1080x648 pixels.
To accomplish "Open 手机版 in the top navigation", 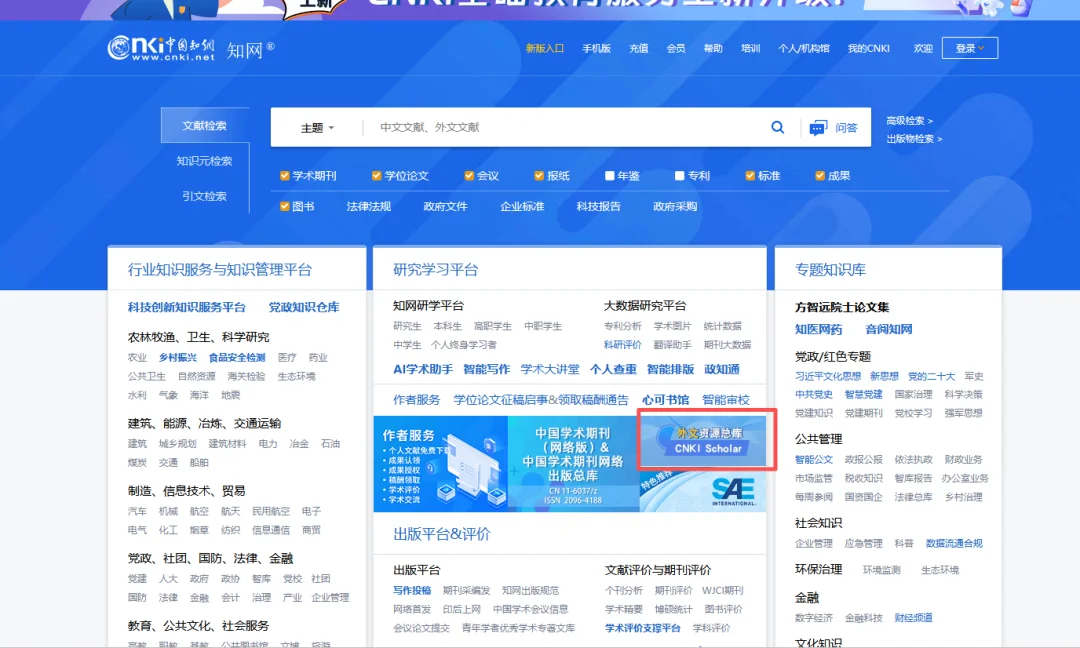I will coord(596,48).
